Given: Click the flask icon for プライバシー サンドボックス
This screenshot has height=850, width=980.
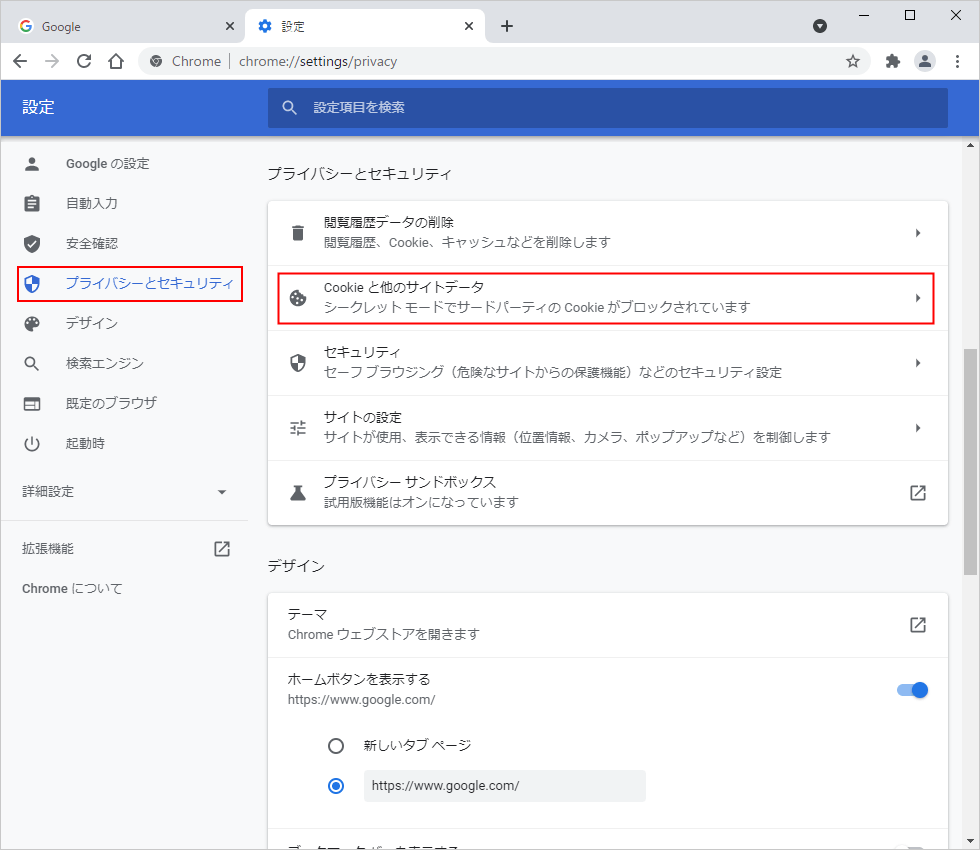Looking at the screenshot, I should [x=298, y=493].
